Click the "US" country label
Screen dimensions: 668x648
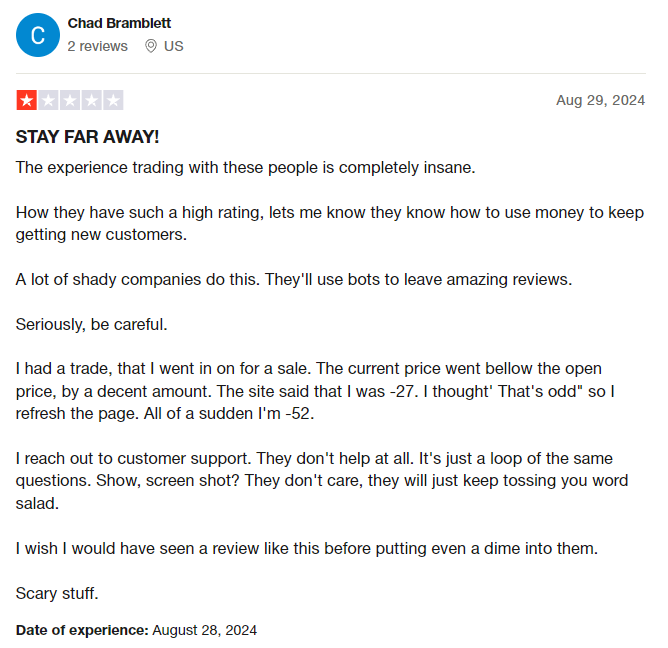click(x=174, y=46)
